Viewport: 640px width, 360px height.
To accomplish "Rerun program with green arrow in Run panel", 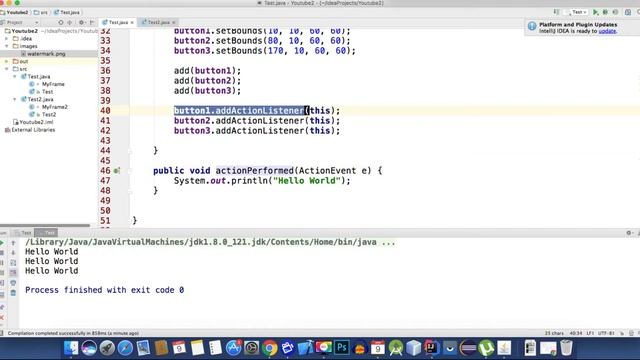I will [x=2, y=242].
